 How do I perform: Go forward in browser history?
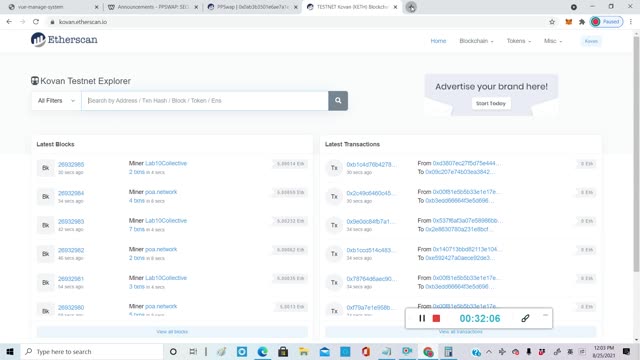coord(22,22)
